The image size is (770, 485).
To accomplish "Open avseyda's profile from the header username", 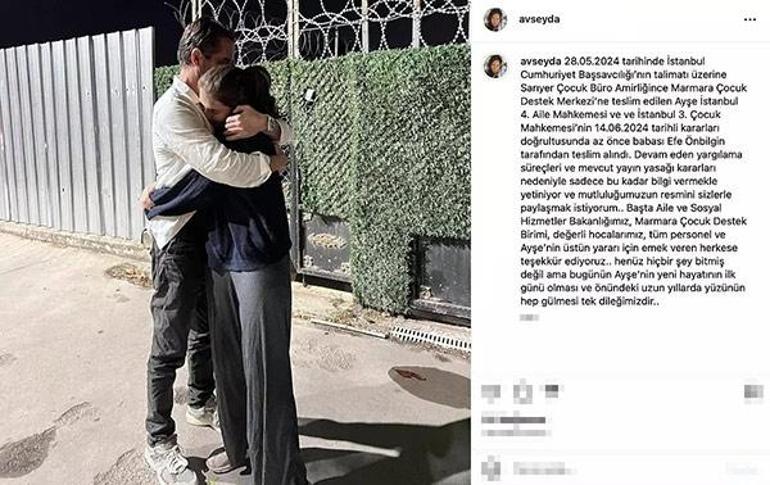I will [539, 20].
